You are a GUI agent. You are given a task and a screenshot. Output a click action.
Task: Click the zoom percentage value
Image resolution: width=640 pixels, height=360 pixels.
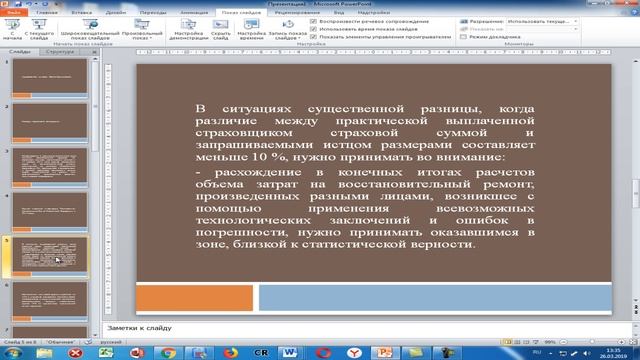click(x=550, y=342)
